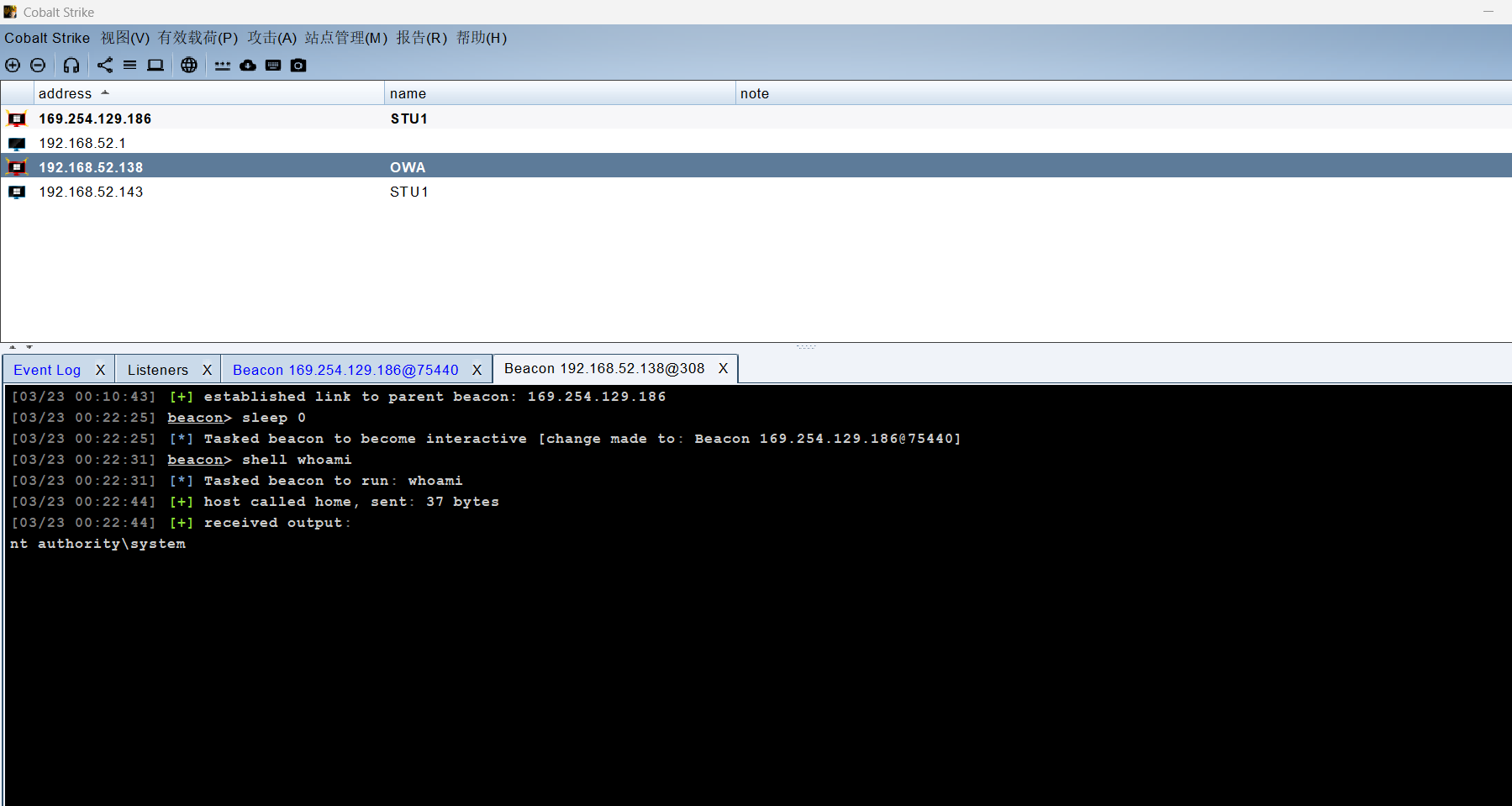Click the bold STU1 name in the first row
1512x806 pixels.
(409, 119)
